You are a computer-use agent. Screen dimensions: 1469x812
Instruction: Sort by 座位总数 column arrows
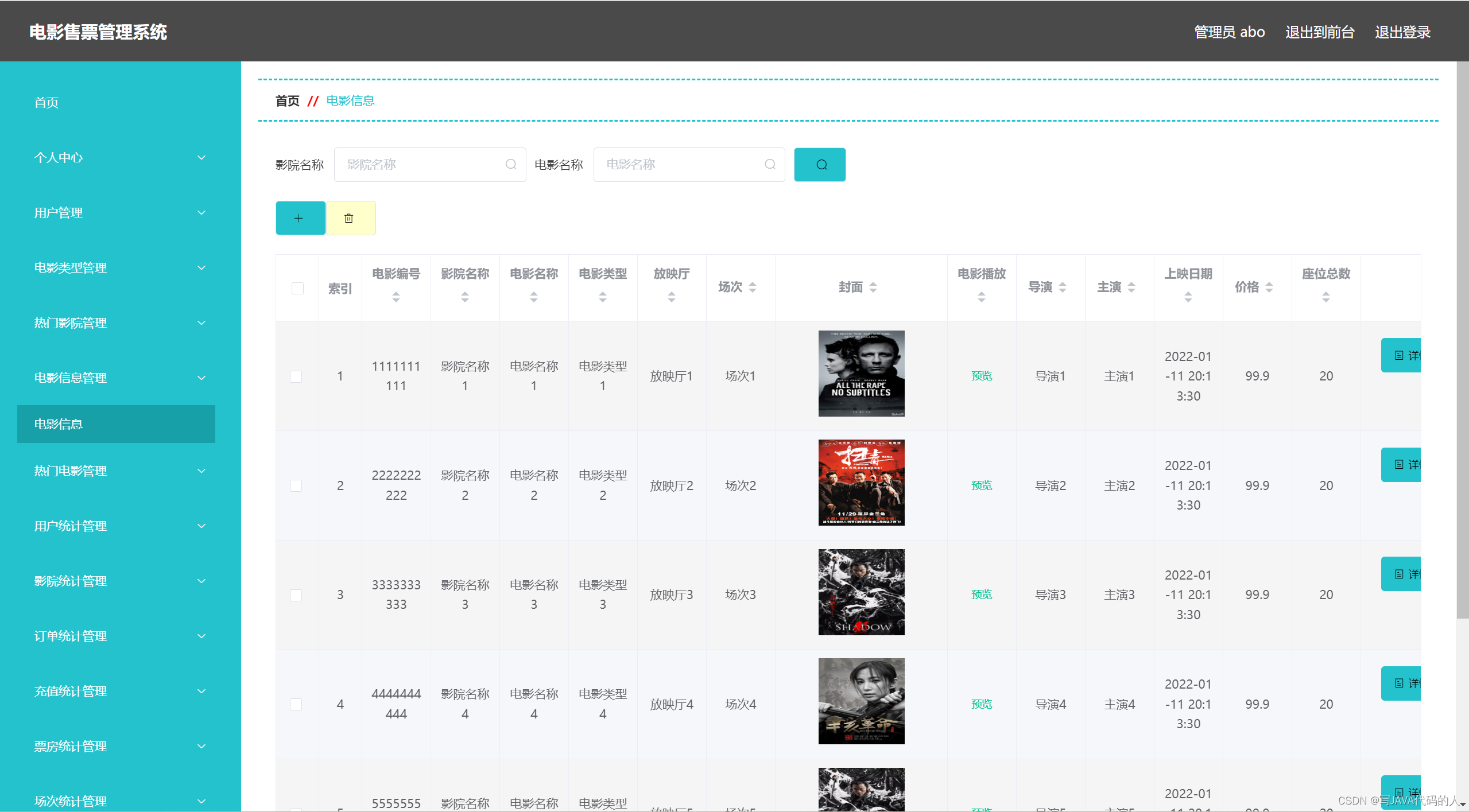[x=1326, y=297]
